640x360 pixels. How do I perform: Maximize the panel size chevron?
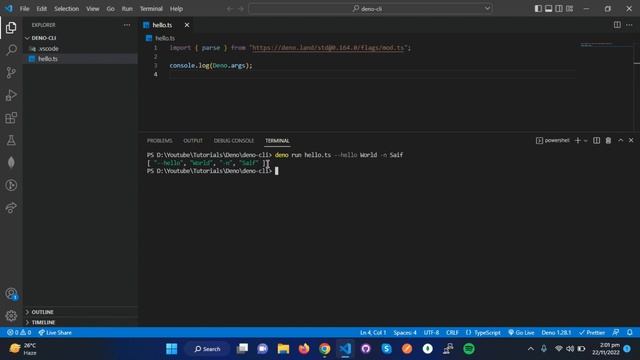pos(620,140)
